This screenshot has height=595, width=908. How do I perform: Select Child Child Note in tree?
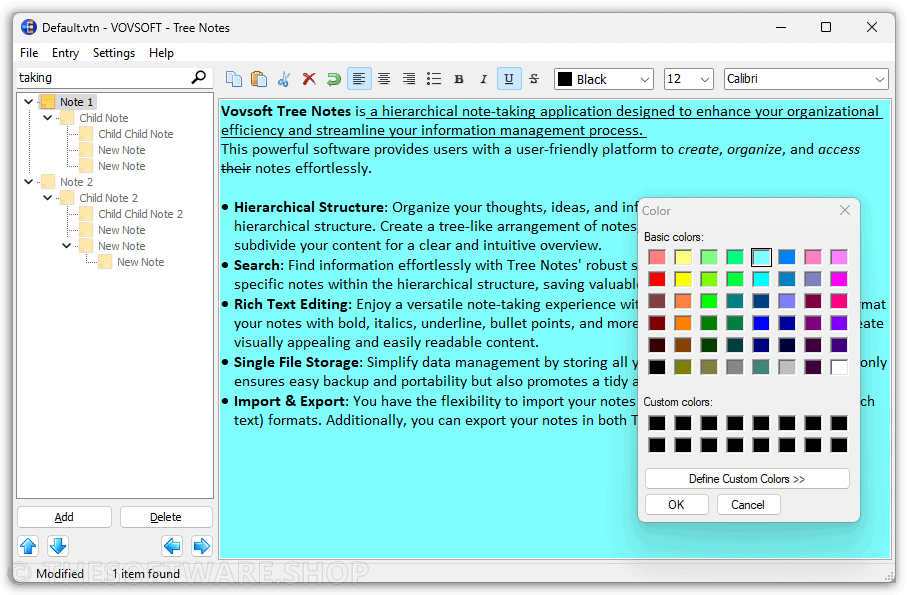point(136,134)
